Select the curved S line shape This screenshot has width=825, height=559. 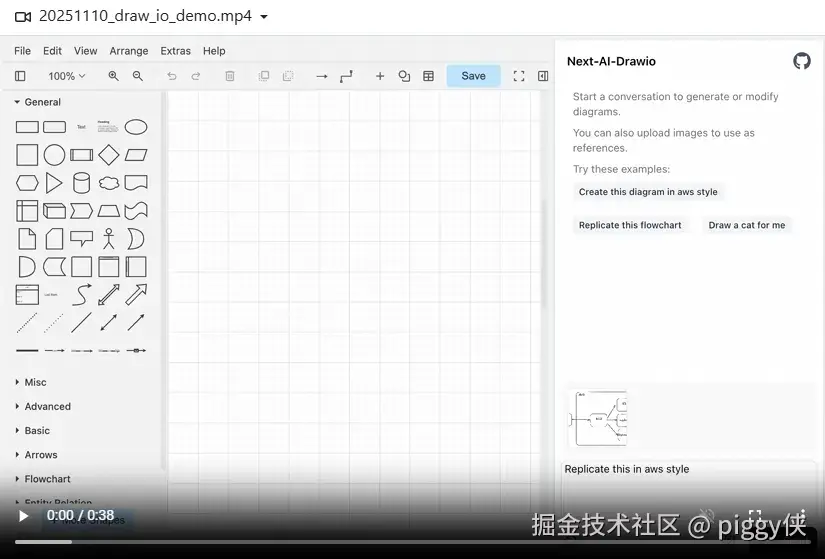tap(82, 295)
